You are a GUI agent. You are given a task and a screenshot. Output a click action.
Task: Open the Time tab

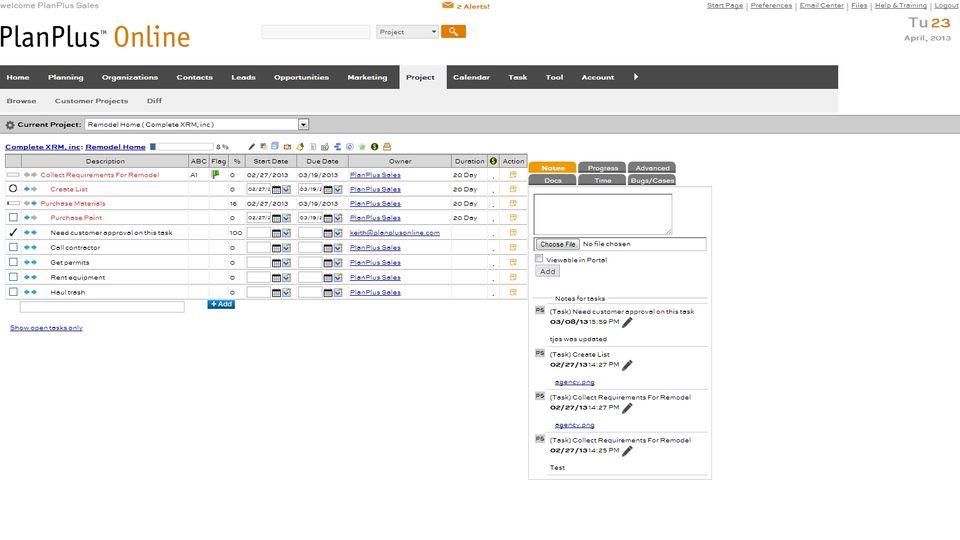pos(602,180)
